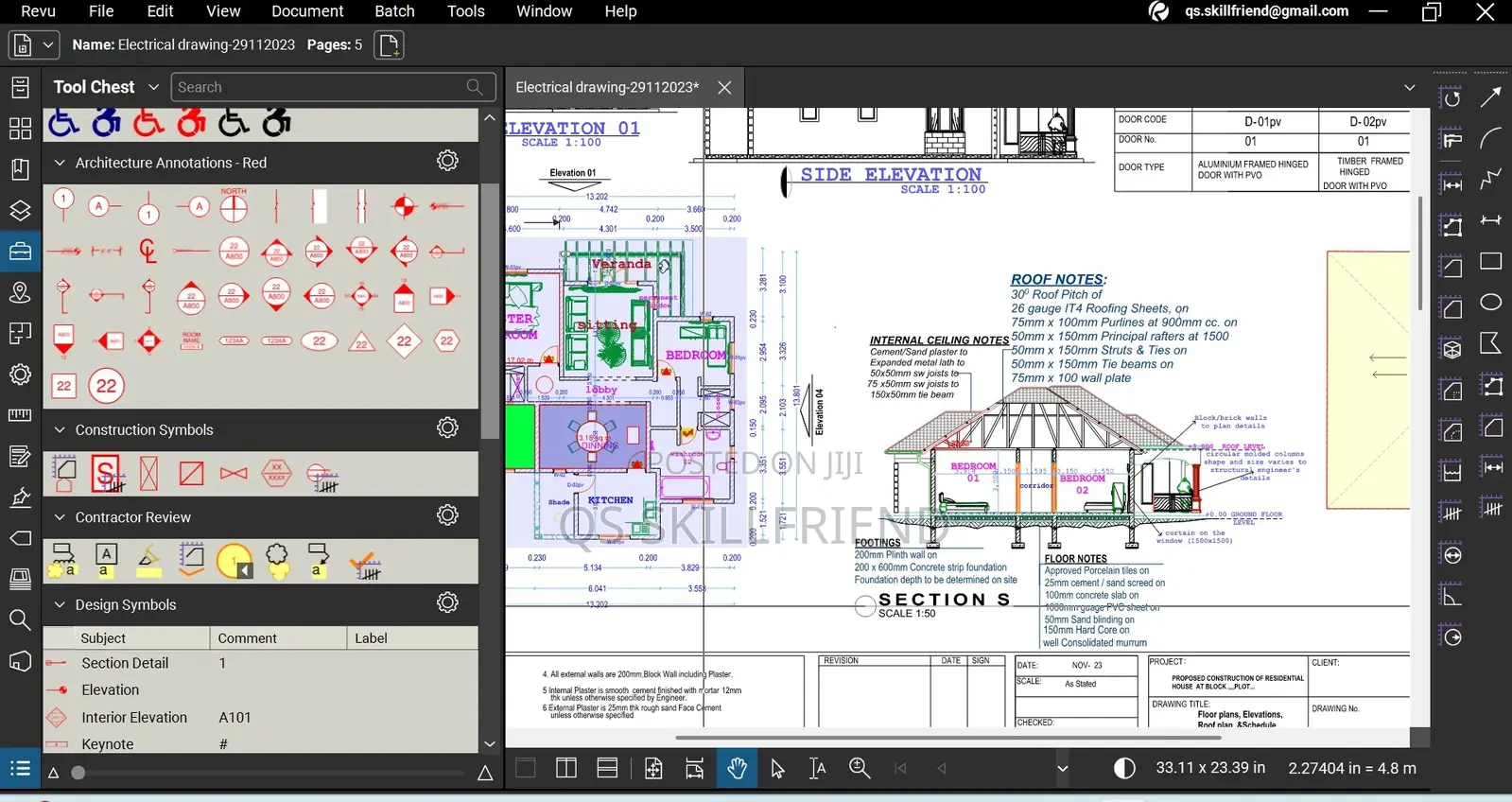Select the Arrow markup tool
Screen dimensions: 1512x802
tap(1490, 97)
